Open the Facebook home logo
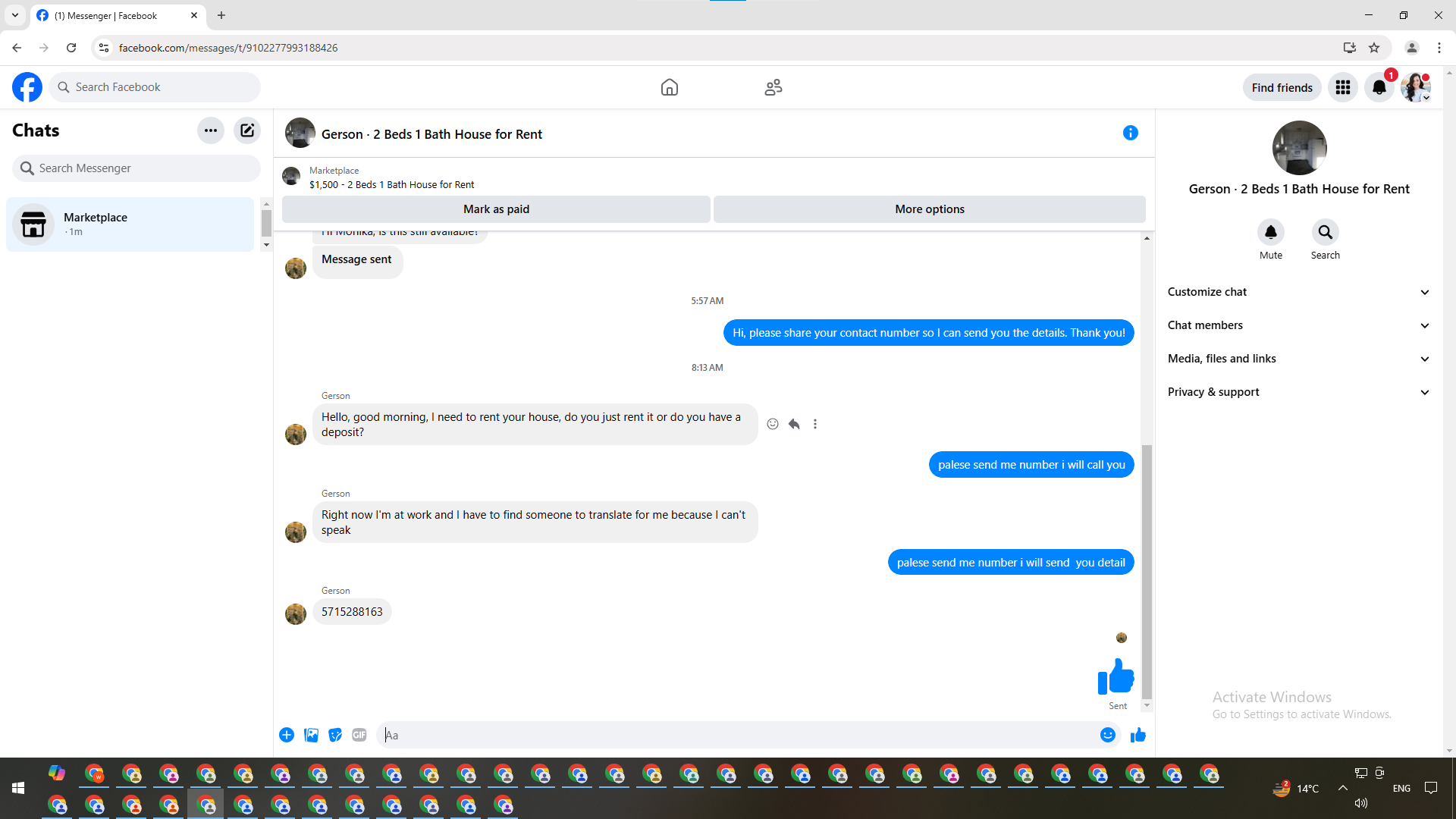 tap(27, 87)
